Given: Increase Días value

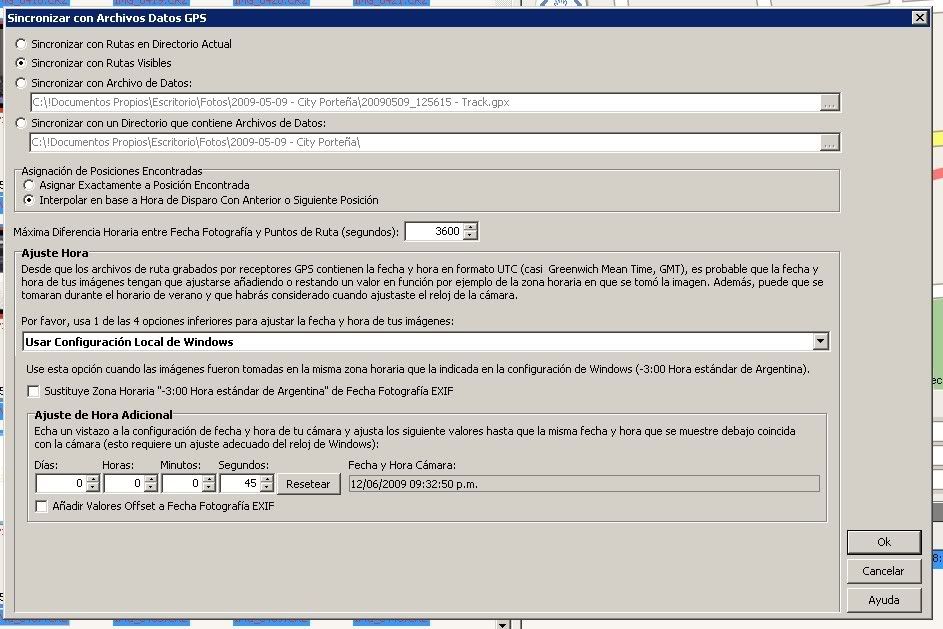Looking at the screenshot, I should pos(93,479).
